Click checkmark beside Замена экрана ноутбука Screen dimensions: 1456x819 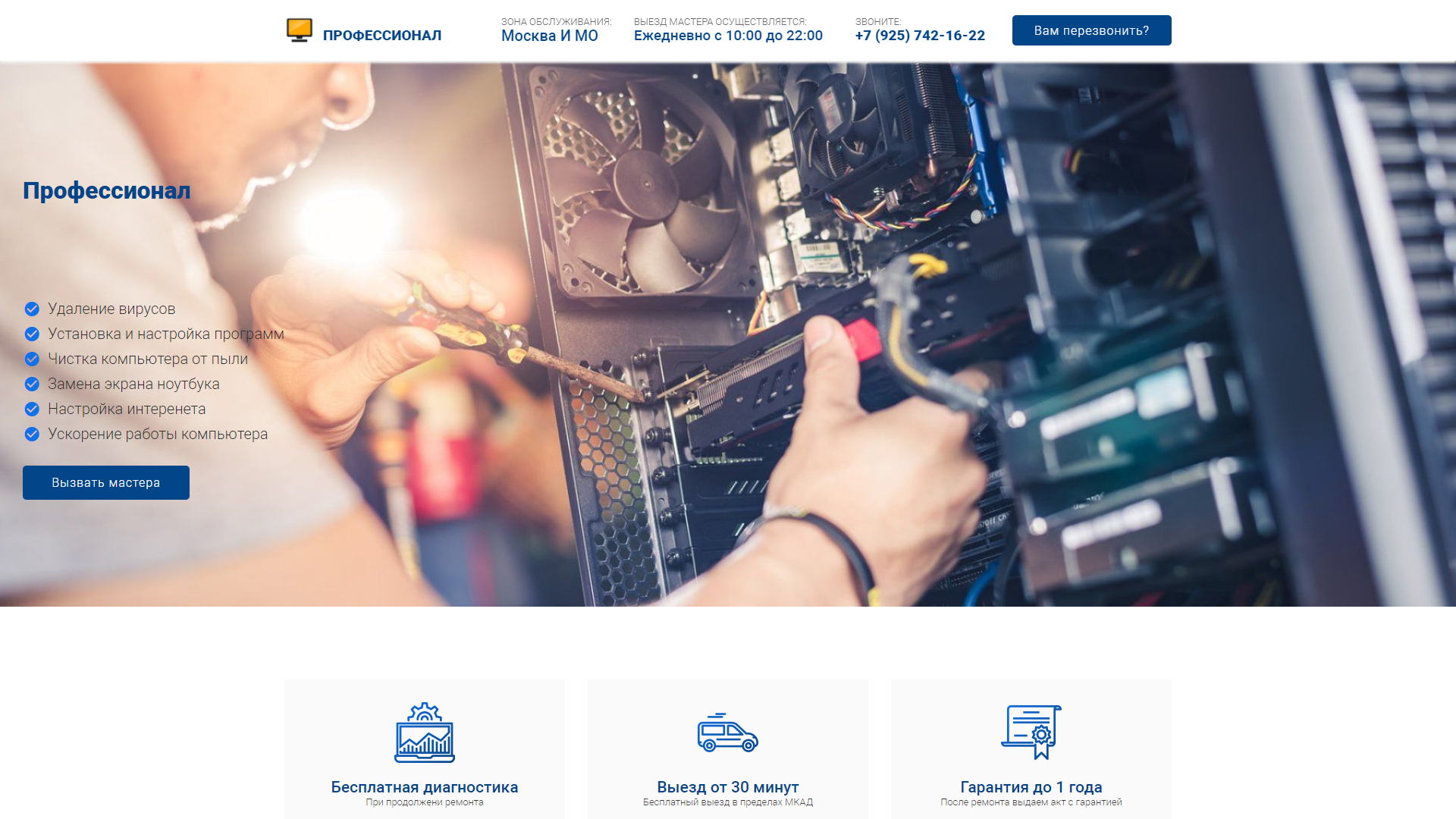point(32,384)
